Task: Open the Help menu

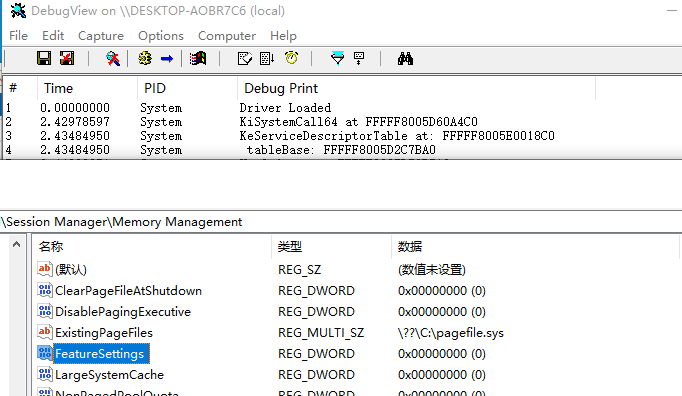Action: pos(283,36)
